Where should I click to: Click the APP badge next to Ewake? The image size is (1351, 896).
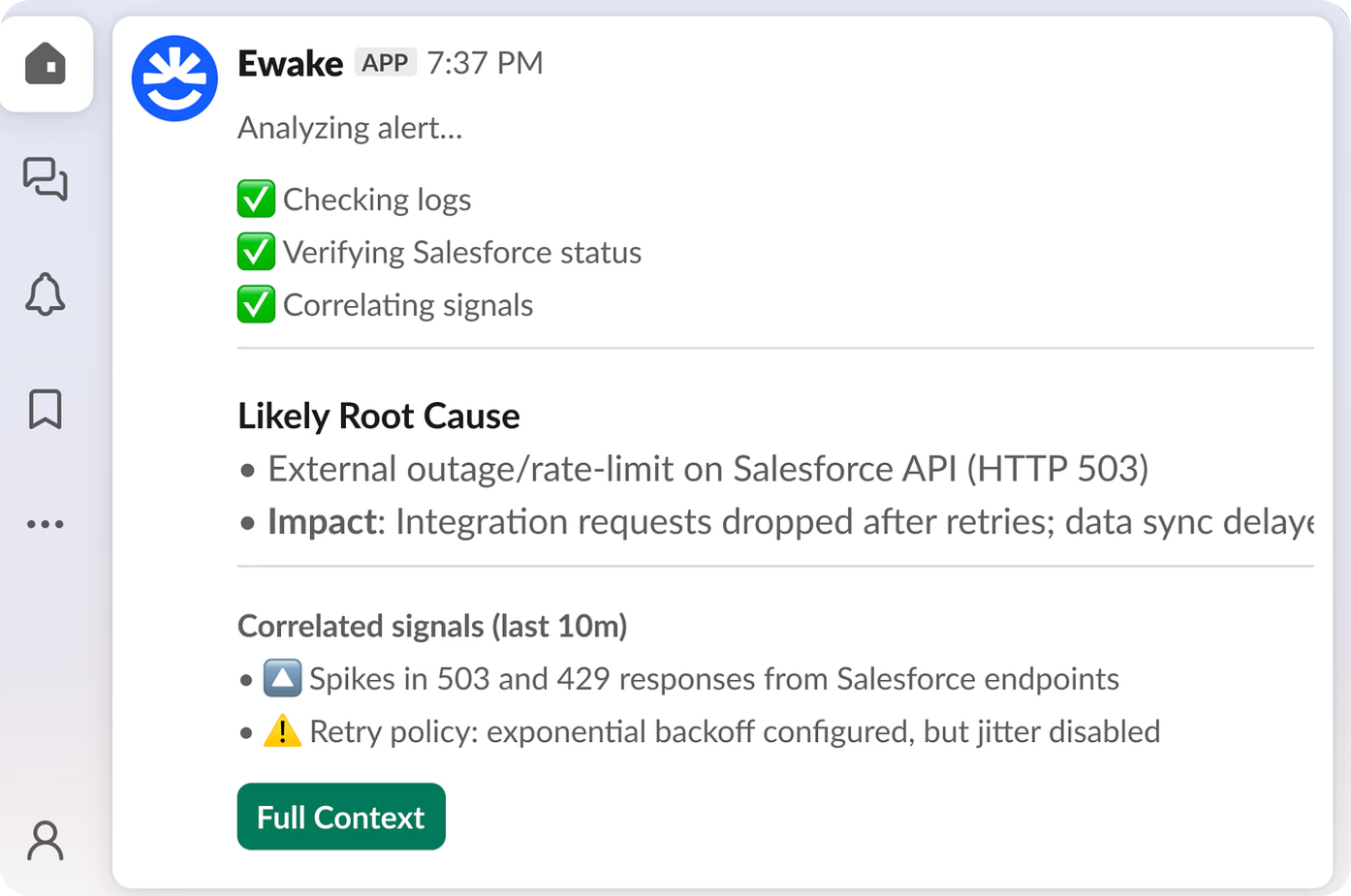pyautogui.click(x=385, y=63)
